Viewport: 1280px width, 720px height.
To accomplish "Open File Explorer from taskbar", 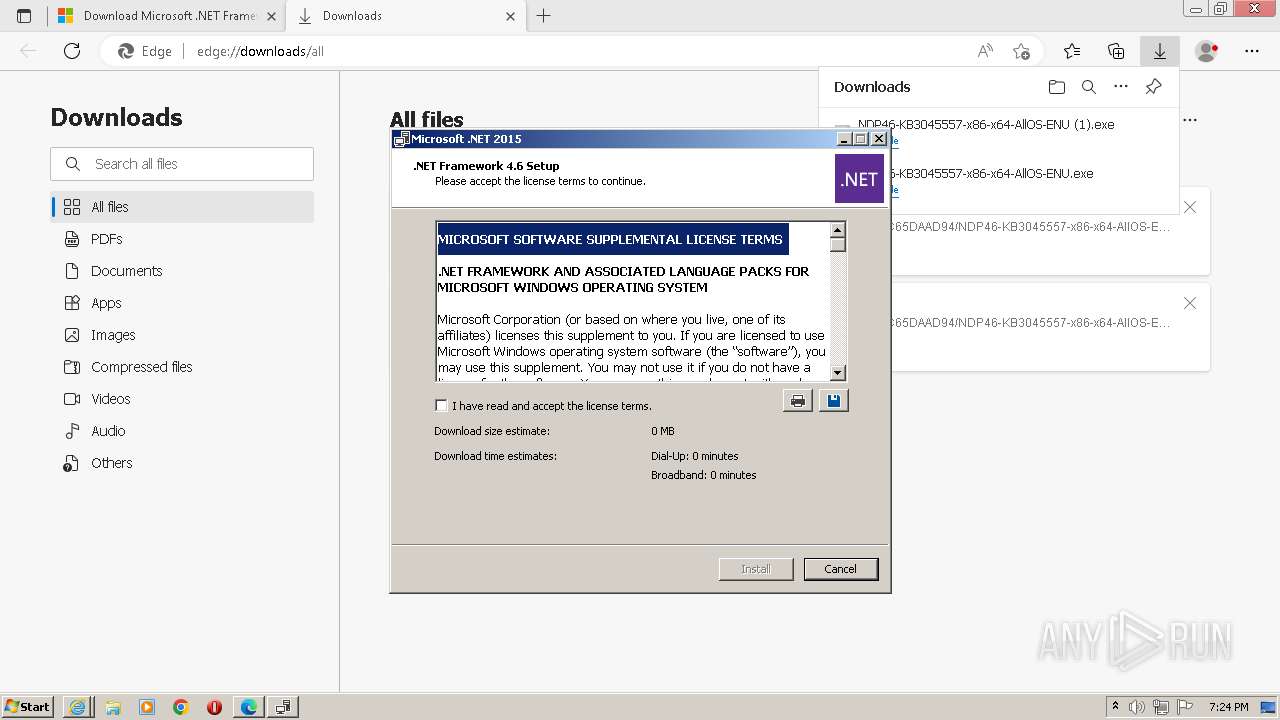I will click(x=113, y=707).
